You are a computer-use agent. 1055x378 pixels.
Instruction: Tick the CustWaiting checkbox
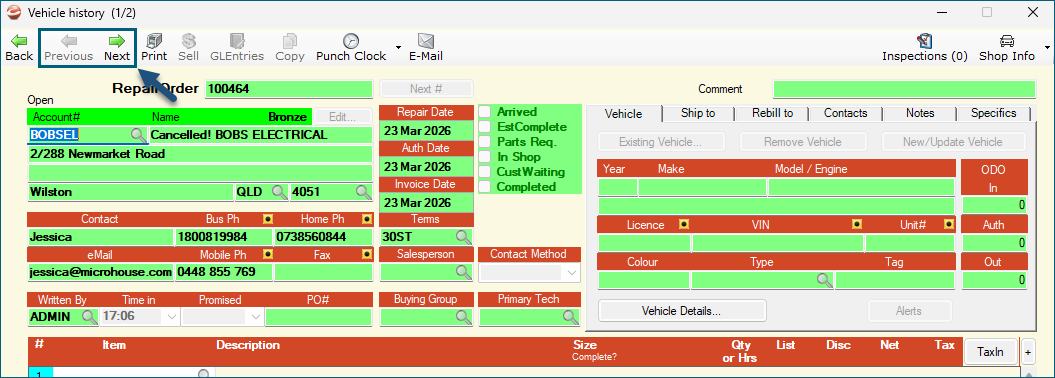(484, 172)
